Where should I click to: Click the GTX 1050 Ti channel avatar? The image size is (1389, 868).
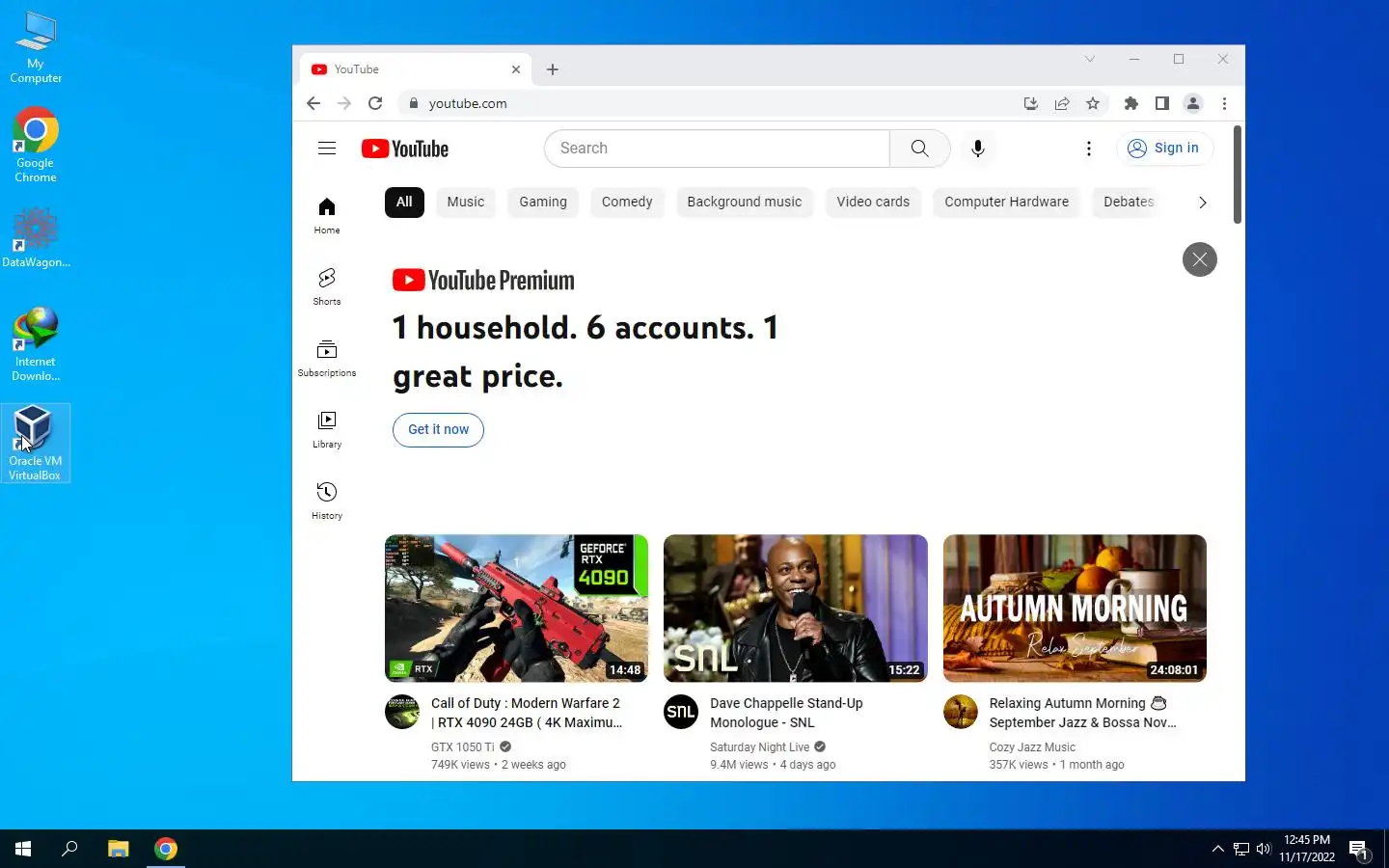[x=402, y=712]
